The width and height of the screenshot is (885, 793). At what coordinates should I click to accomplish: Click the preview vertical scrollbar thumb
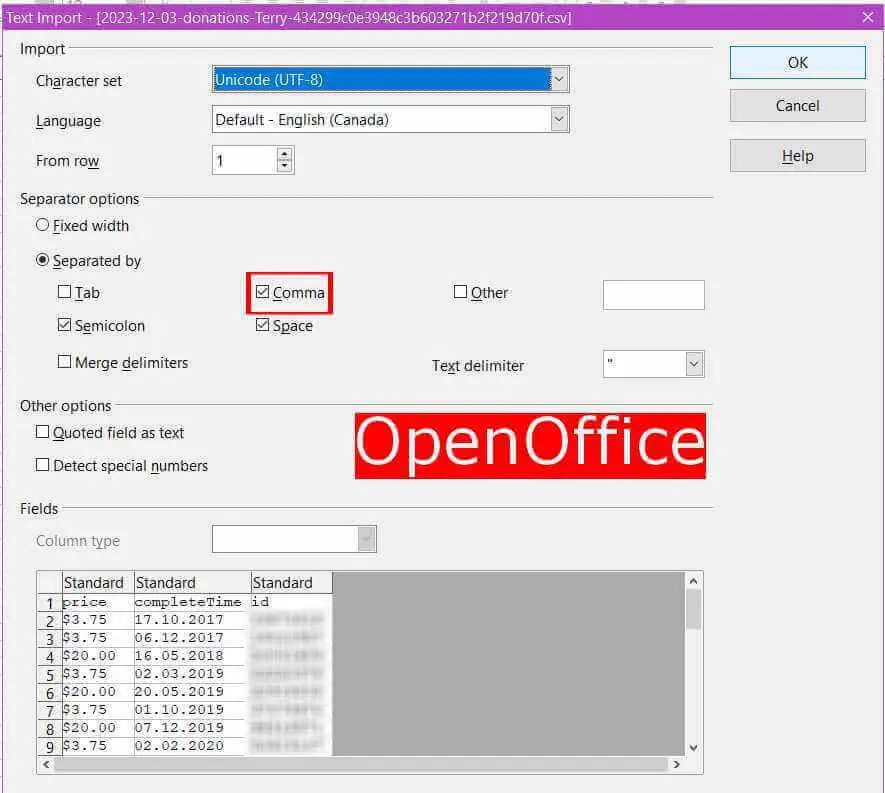point(694,610)
